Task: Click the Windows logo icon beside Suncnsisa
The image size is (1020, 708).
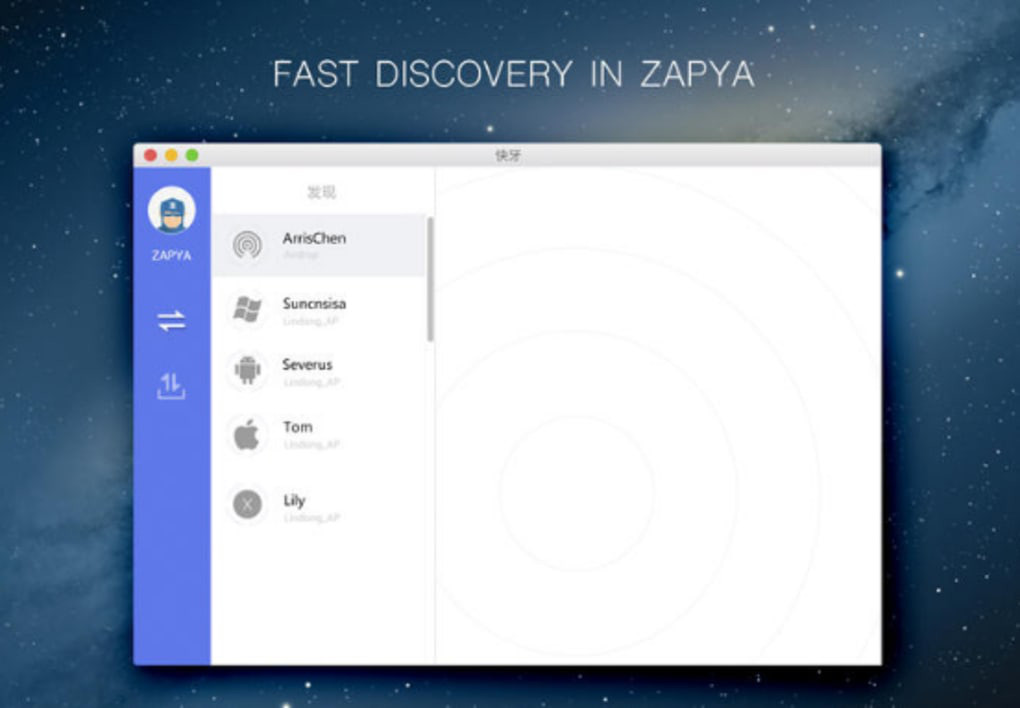Action: [x=247, y=310]
